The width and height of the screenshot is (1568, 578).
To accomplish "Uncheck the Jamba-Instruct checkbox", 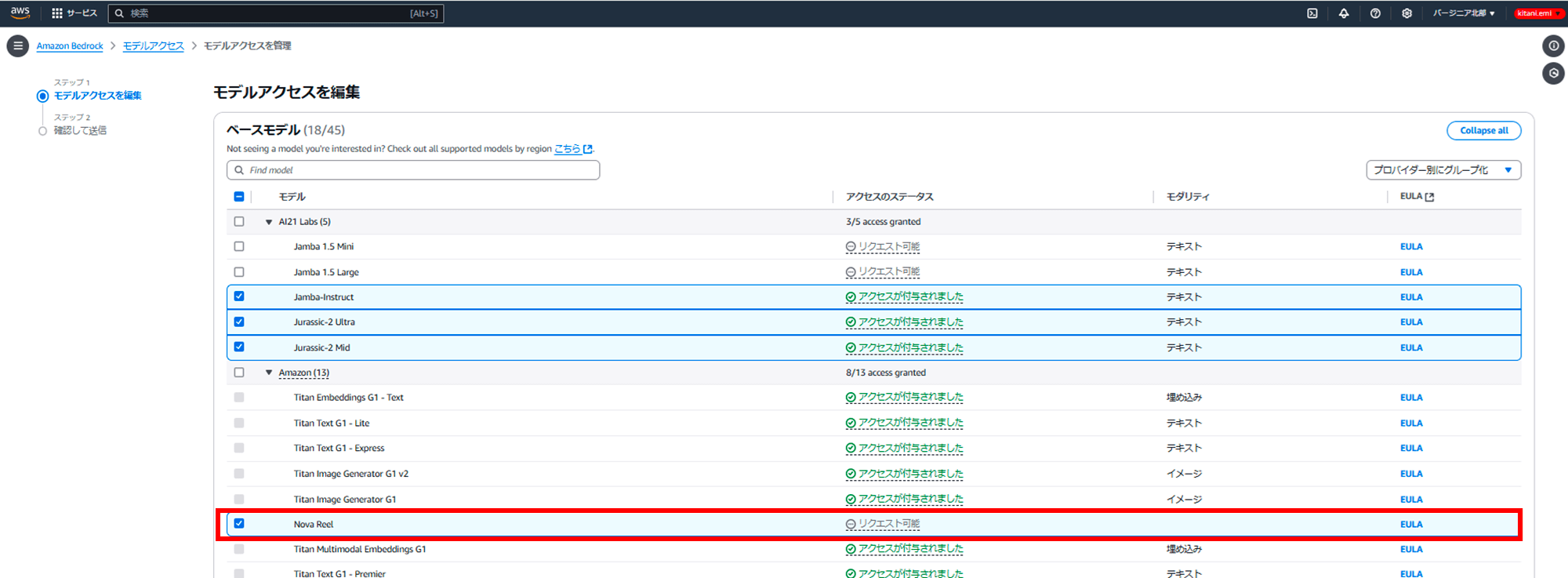I will (239, 296).
